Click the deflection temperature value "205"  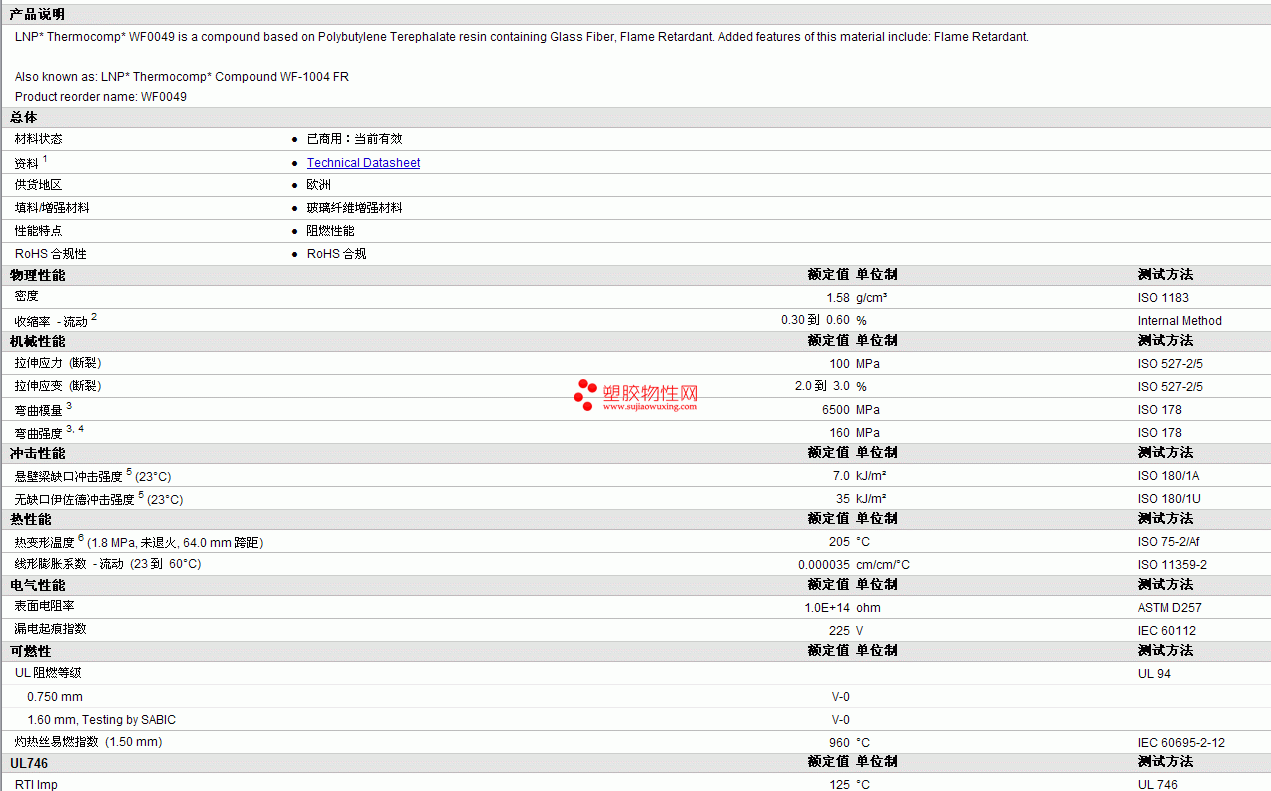tap(840, 542)
